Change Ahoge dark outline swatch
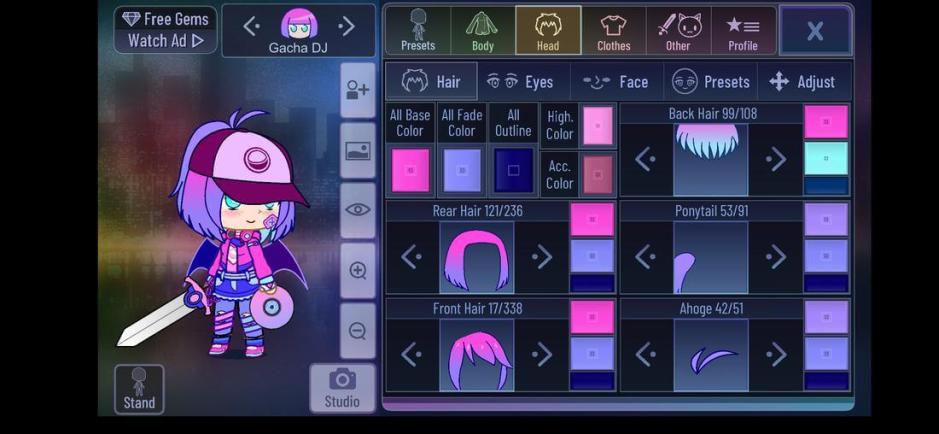The image size is (939, 434). (826, 381)
